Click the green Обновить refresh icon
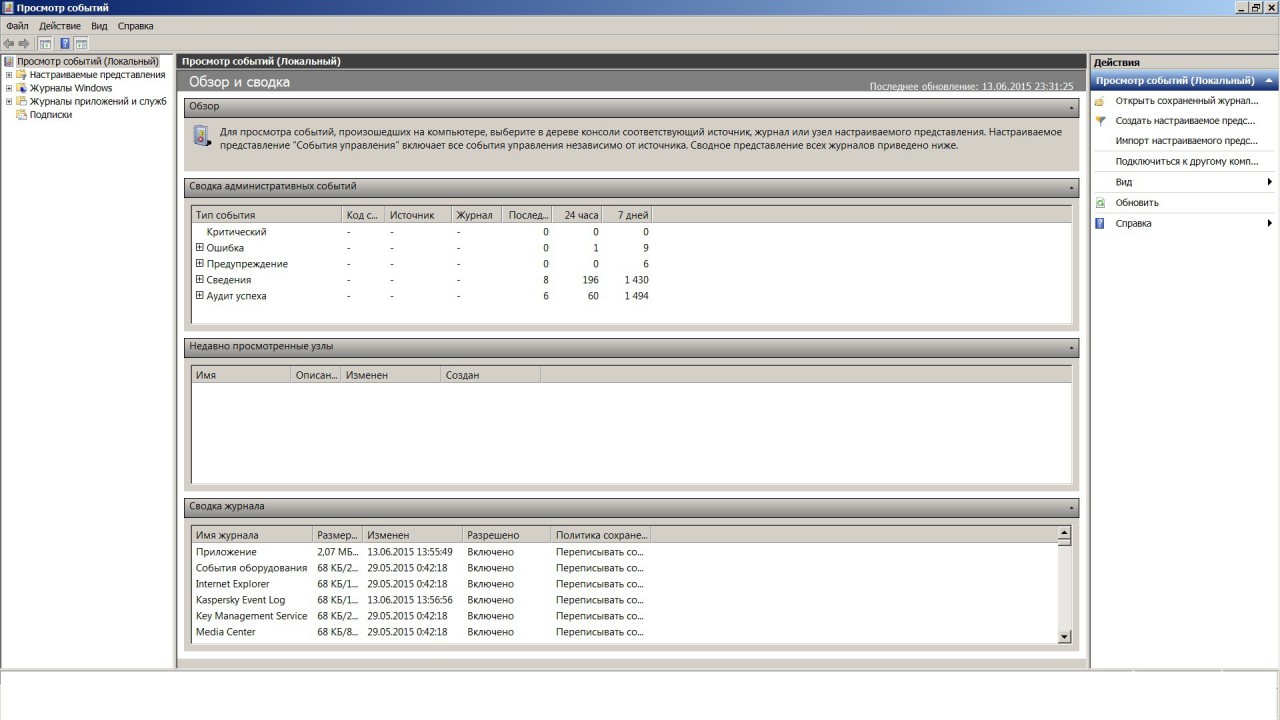 tap(1100, 203)
